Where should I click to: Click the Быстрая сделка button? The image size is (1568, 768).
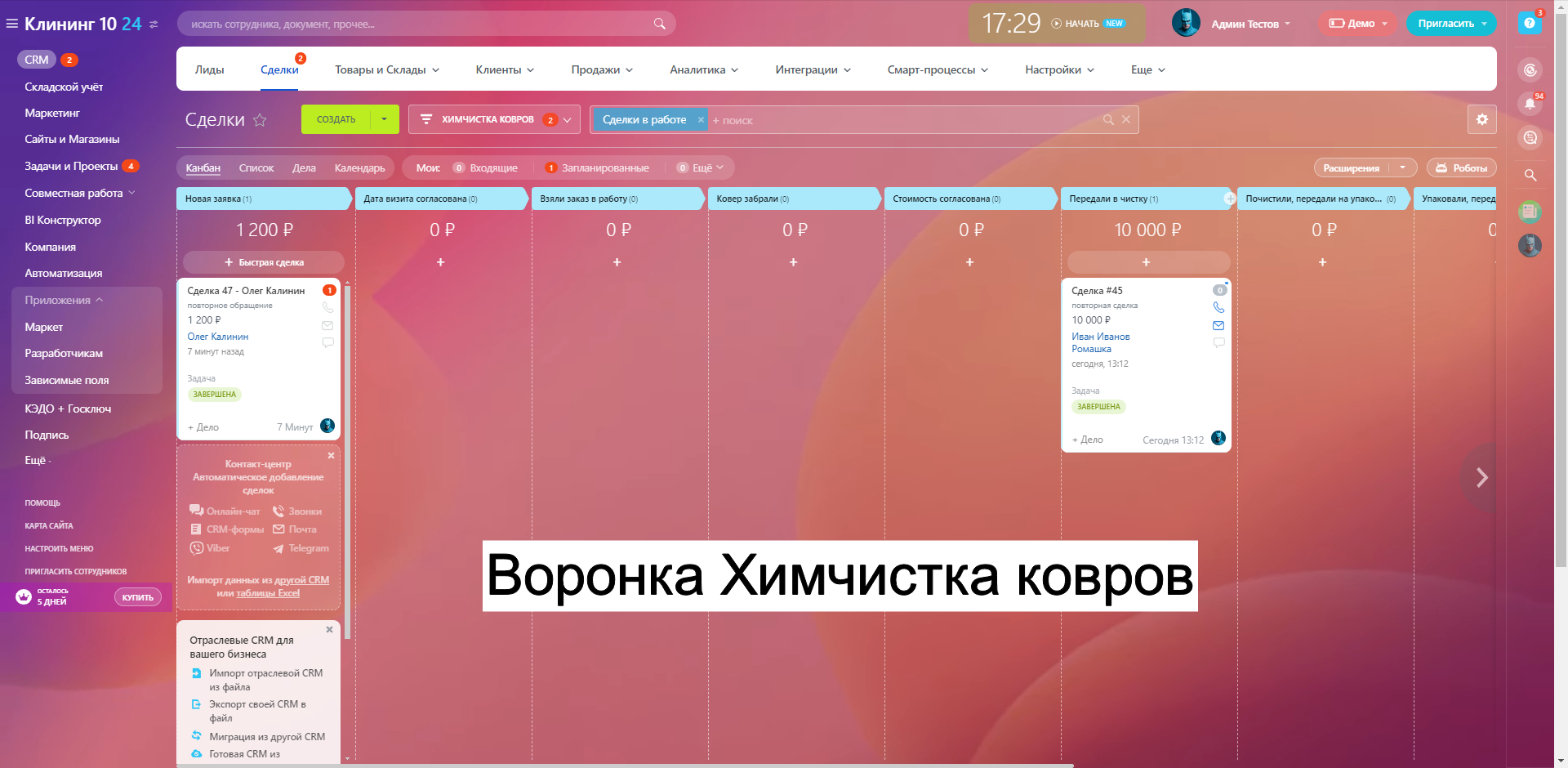point(264,262)
